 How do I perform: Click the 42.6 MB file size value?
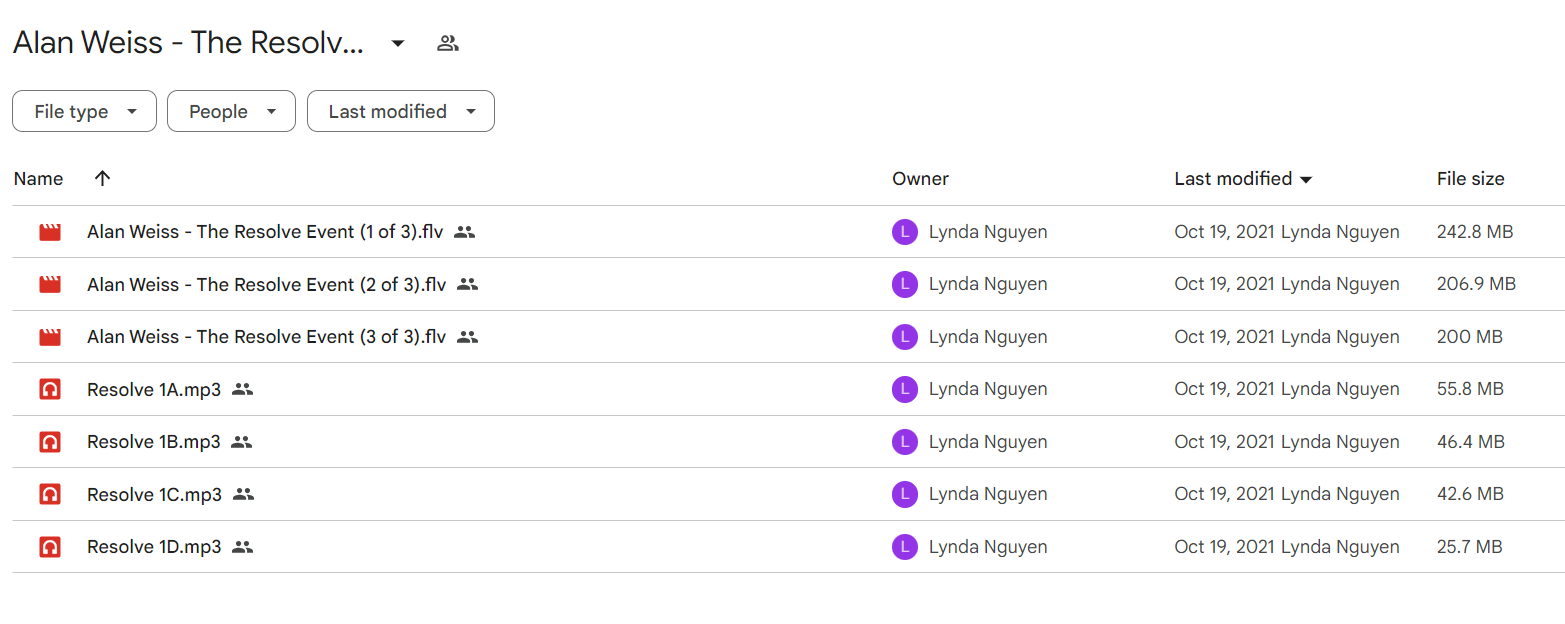coord(1470,494)
